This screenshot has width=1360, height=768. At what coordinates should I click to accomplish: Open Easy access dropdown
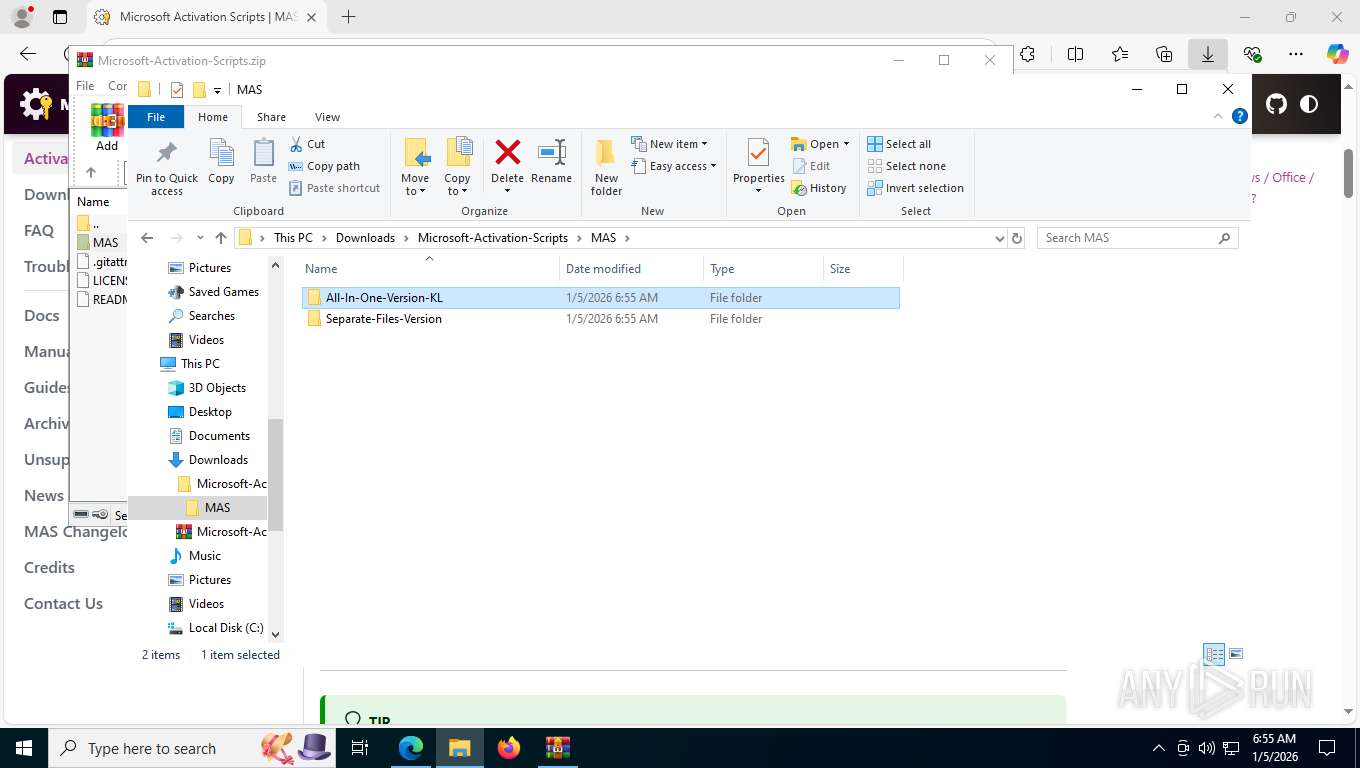click(x=675, y=166)
